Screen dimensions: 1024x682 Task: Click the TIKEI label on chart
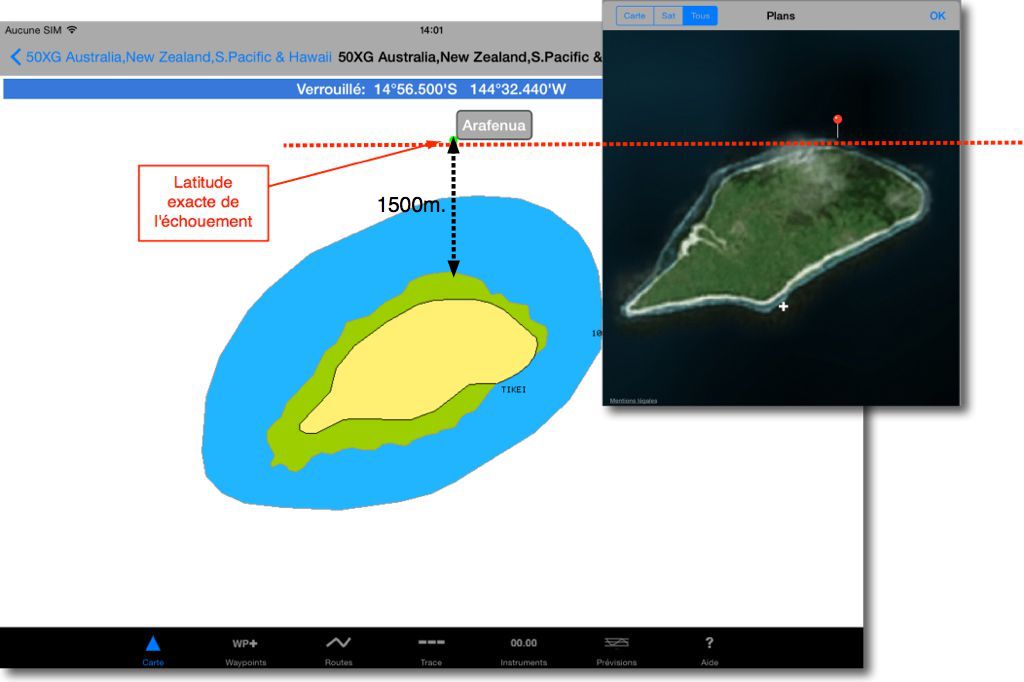(x=513, y=389)
